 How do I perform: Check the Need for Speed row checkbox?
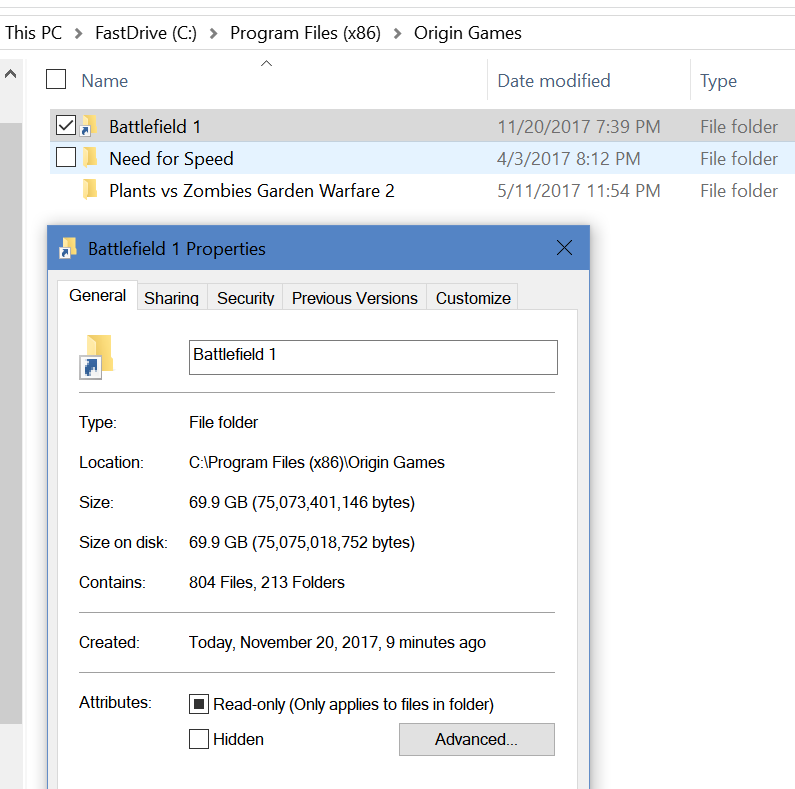(66, 158)
